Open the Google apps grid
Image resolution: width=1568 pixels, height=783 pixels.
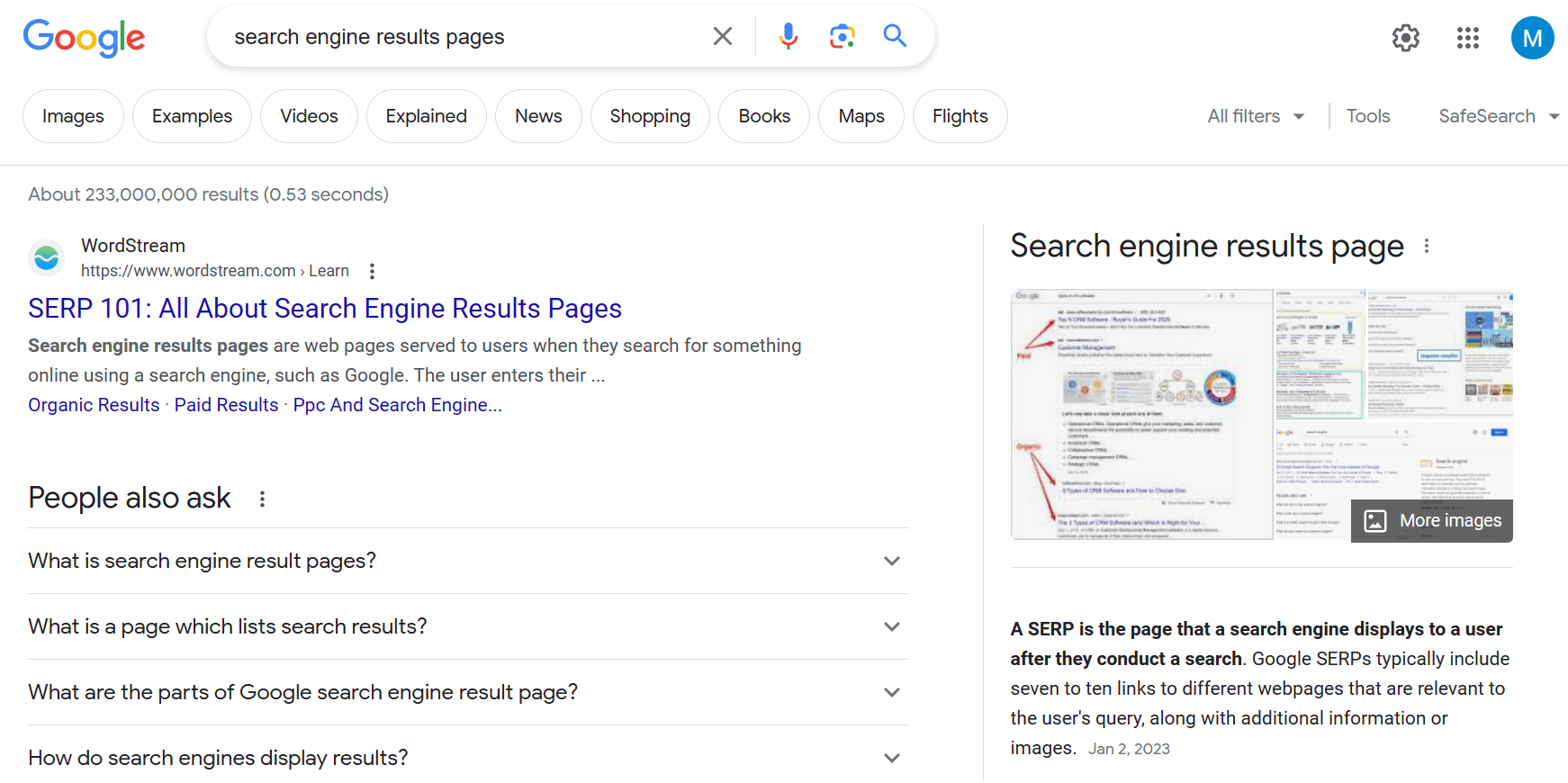(x=1468, y=38)
